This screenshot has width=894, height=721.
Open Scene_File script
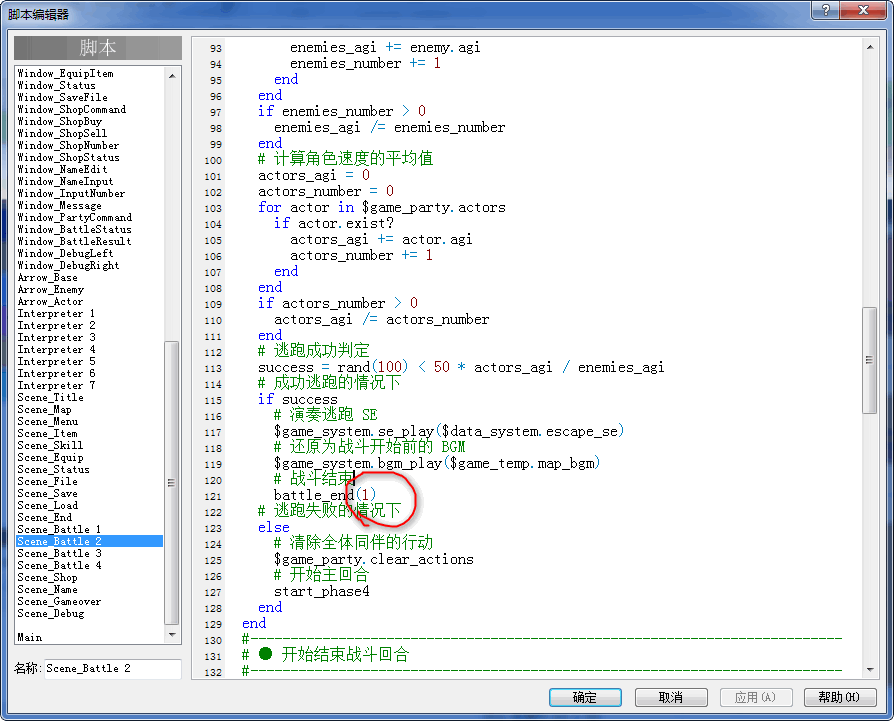[x=47, y=481]
